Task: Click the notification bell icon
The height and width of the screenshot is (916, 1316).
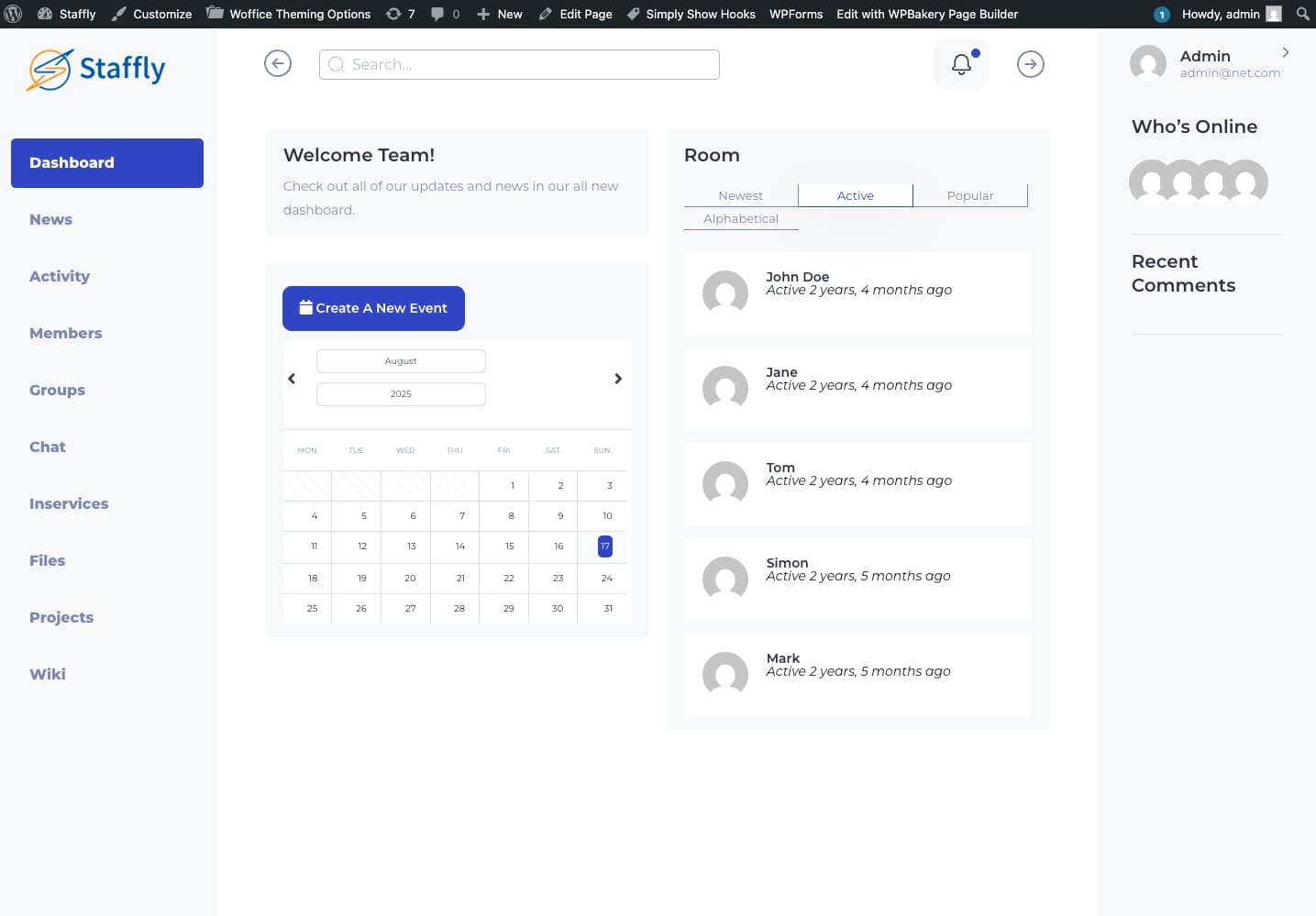Action: 961,64
